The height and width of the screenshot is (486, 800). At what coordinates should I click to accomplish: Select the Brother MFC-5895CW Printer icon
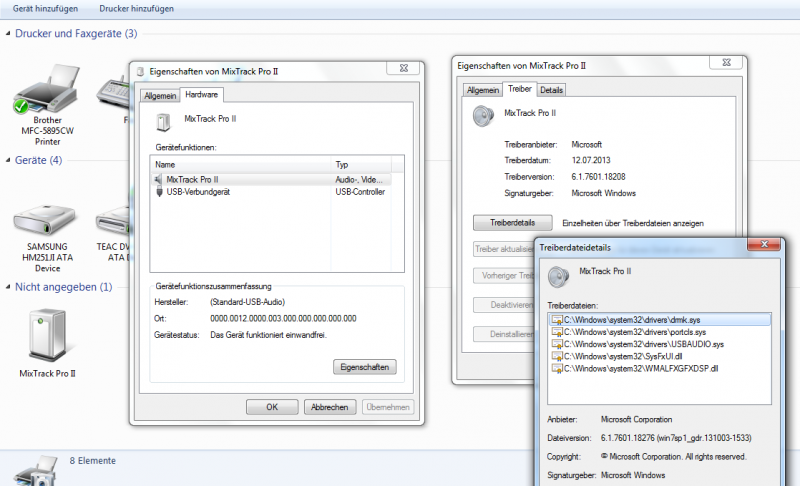(47, 89)
